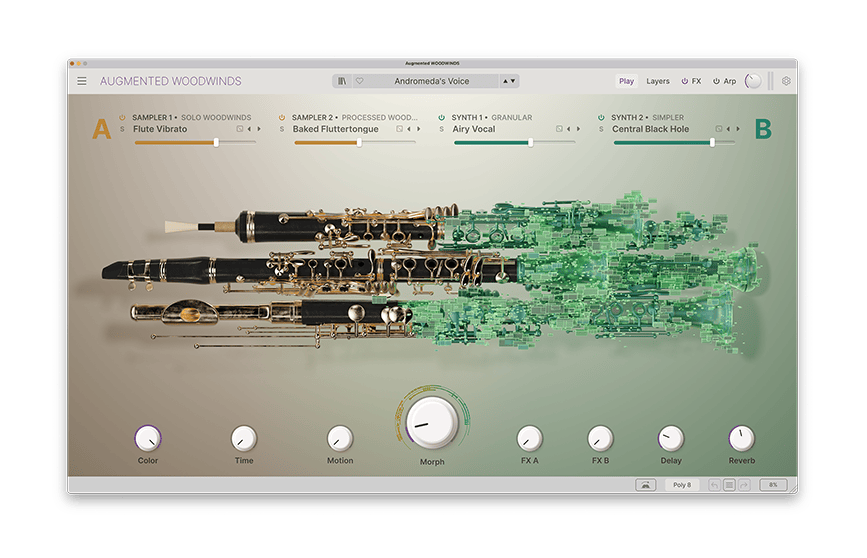867x558 pixels.
Task: Click the macro controls icon left of Poly 8
Action: pyautogui.click(x=645, y=485)
